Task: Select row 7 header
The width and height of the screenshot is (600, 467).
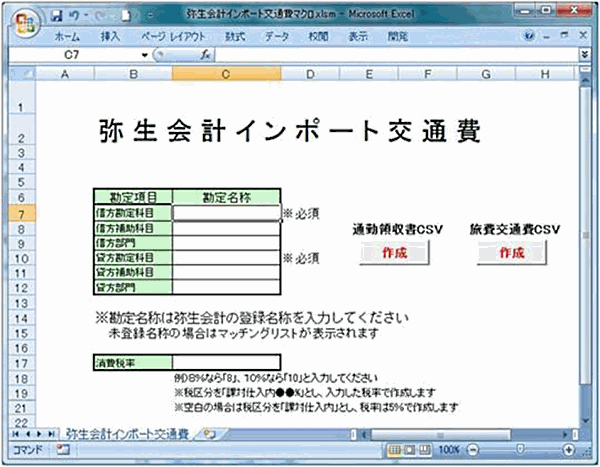Action: 22,214
